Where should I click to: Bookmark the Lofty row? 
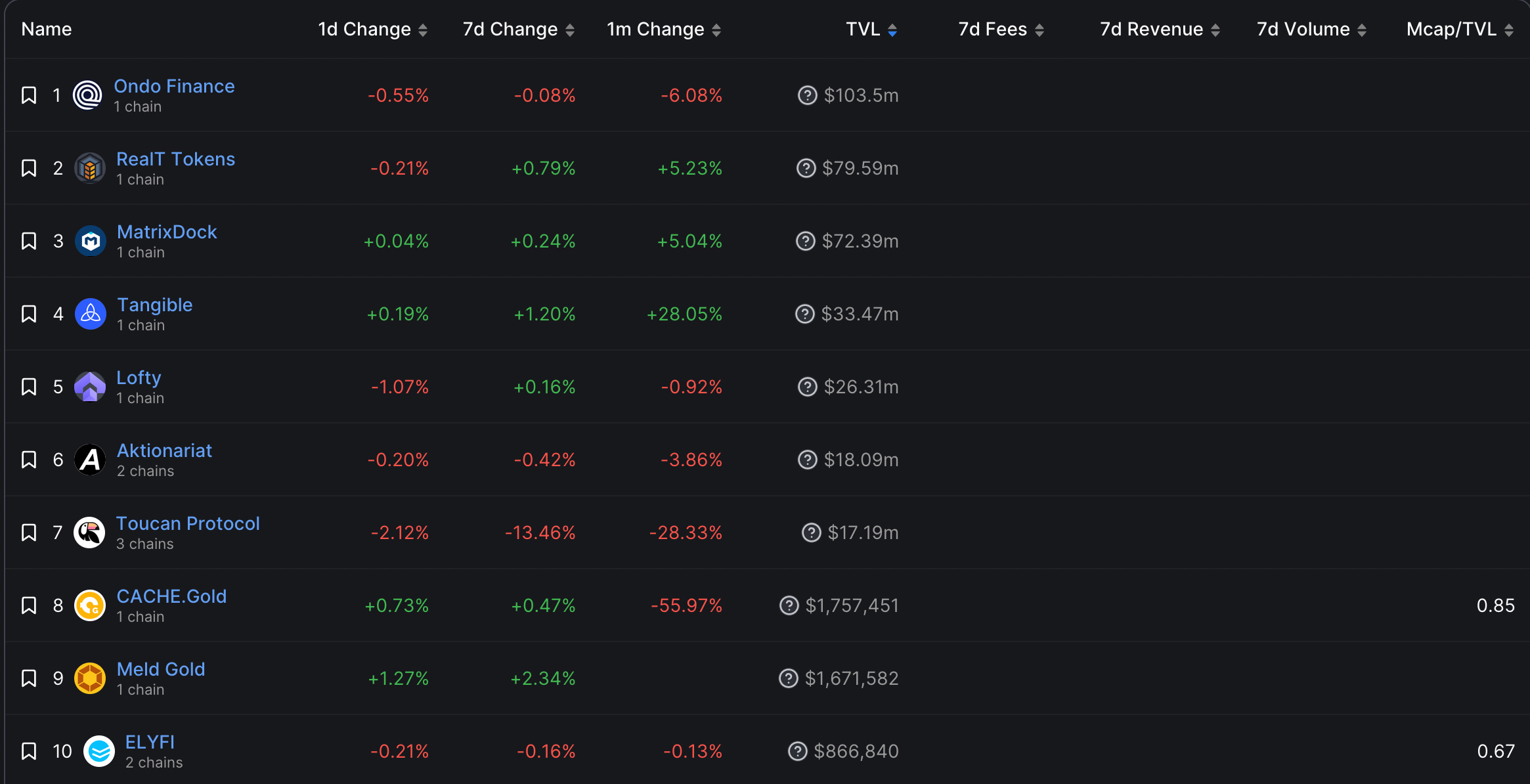[29, 387]
